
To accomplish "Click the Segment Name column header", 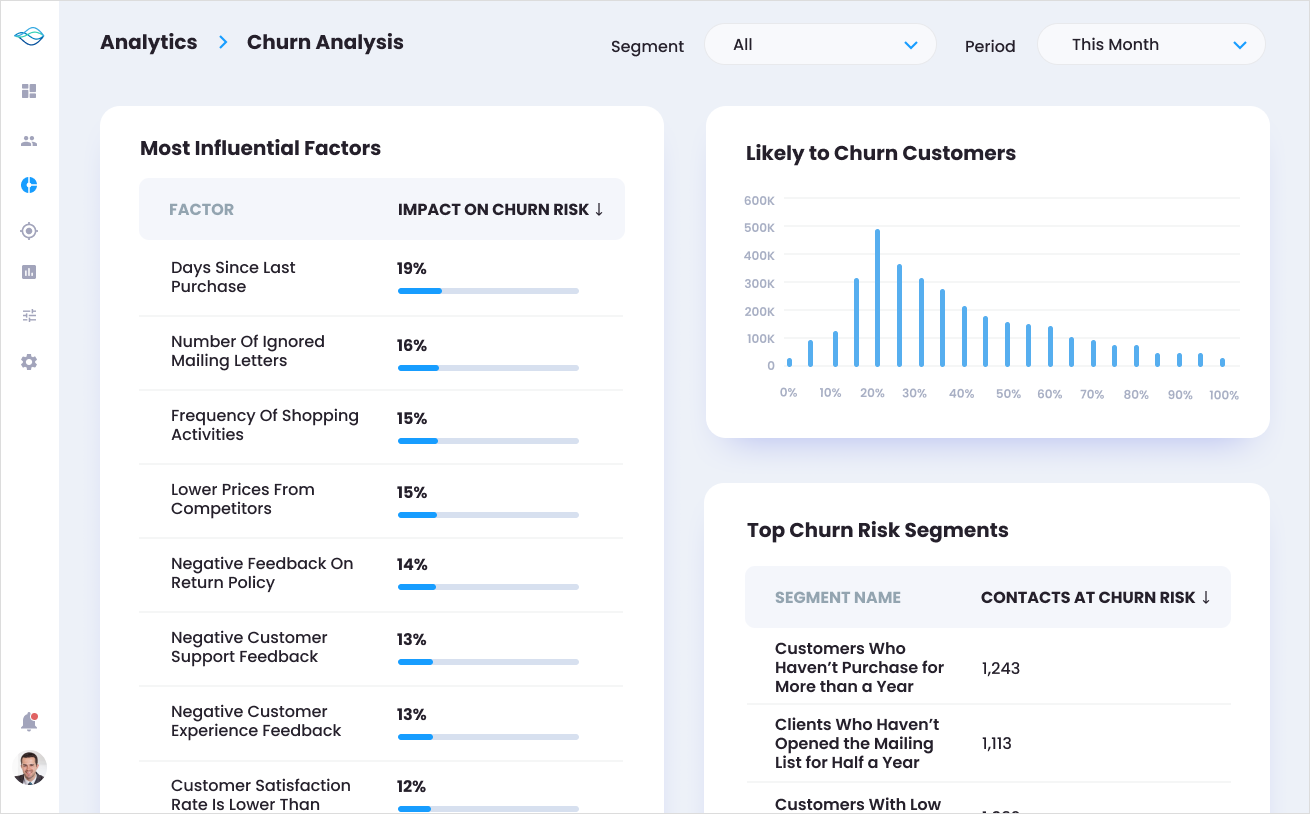I will (x=837, y=598).
